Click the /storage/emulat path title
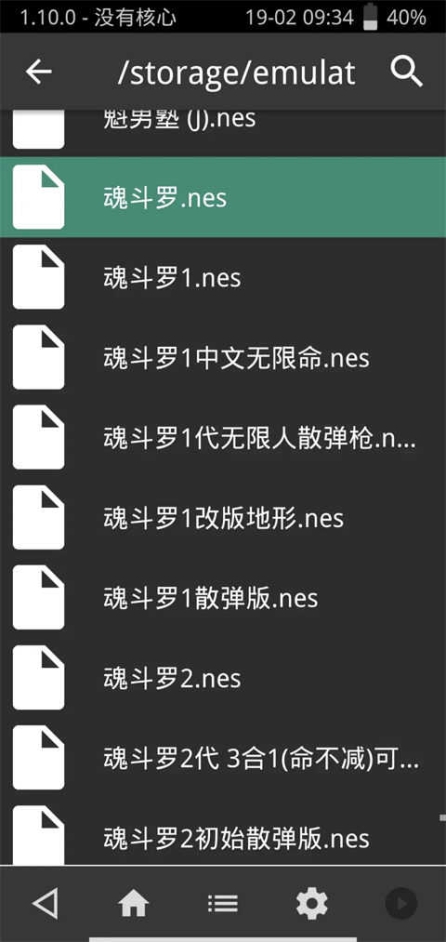Image resolution: width=446 pixels, height=942 pixels. pos(236,73)
